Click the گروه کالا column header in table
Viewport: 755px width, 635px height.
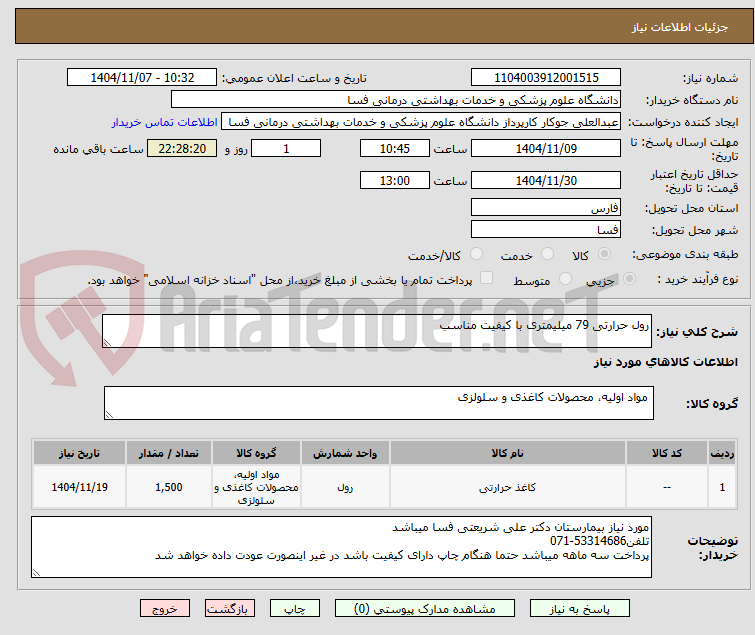click(256, 453)
